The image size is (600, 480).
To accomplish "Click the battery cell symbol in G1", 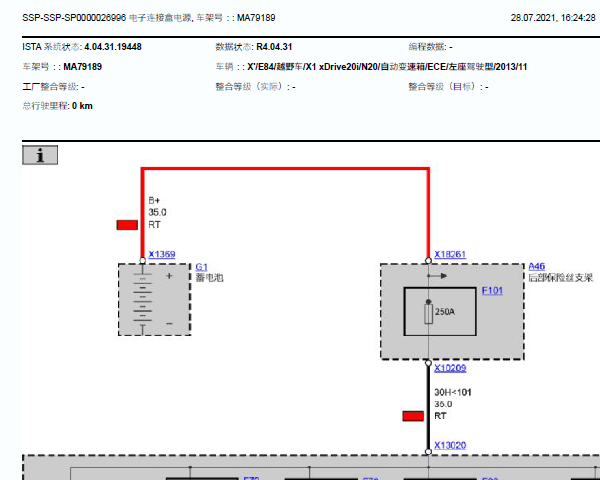I will point(143,300).
